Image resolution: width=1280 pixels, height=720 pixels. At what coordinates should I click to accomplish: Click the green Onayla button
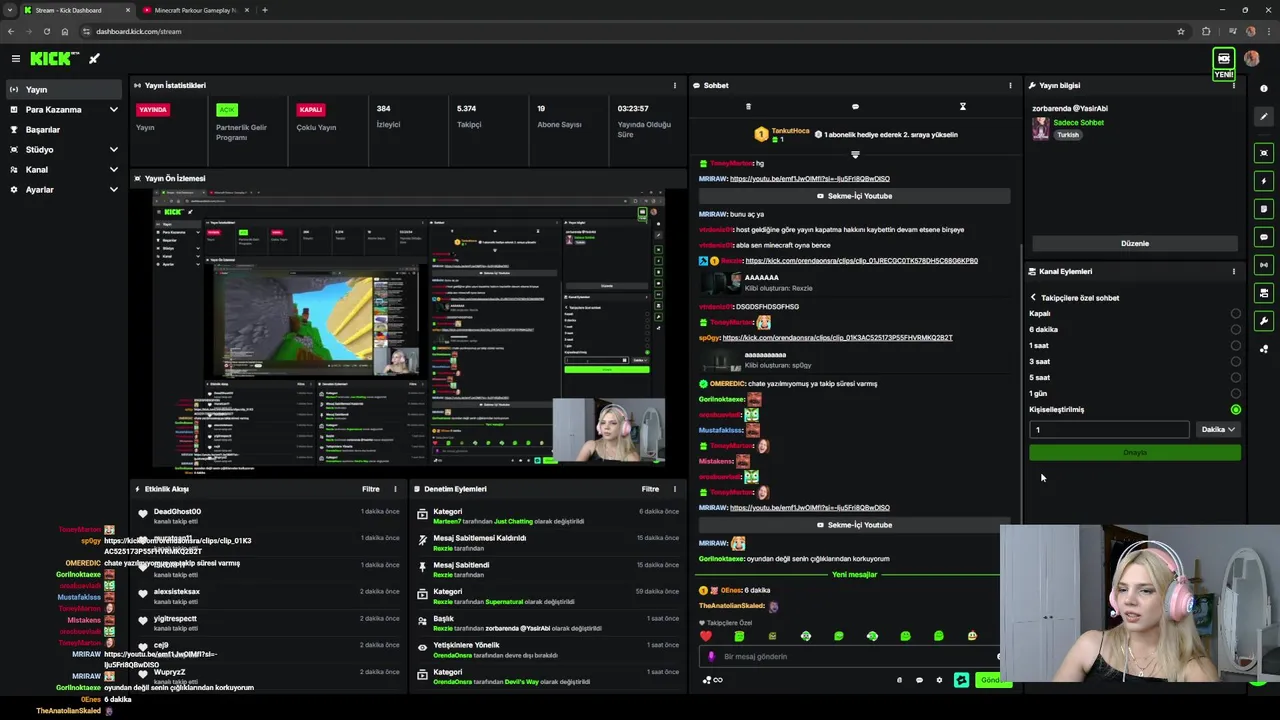[x=1135, y=452]
